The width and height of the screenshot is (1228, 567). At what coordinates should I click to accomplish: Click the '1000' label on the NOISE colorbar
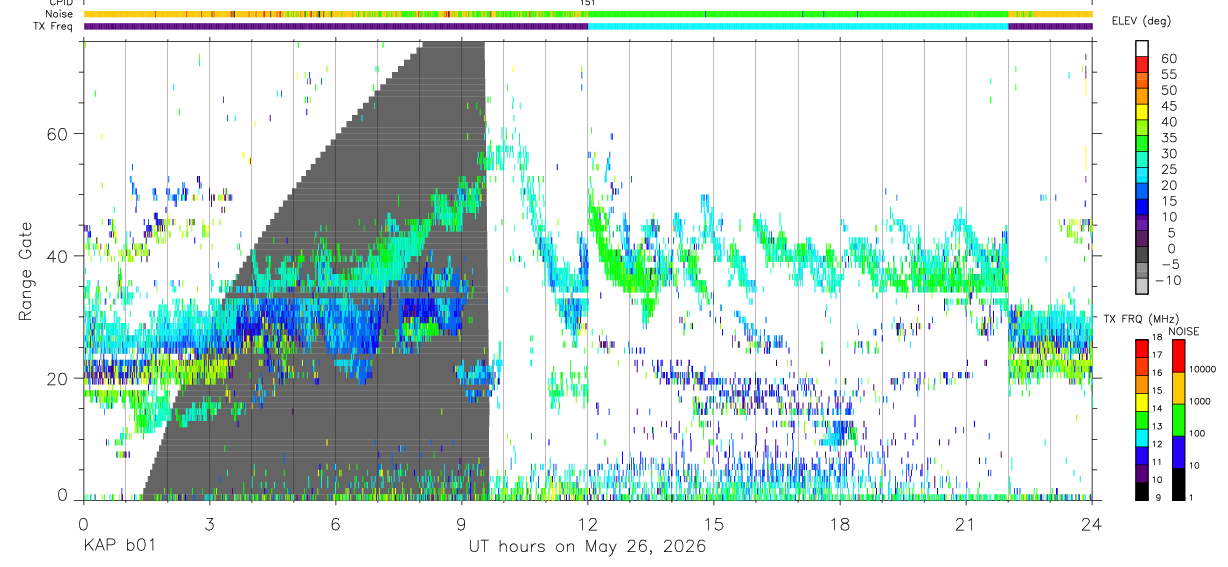1200,401
